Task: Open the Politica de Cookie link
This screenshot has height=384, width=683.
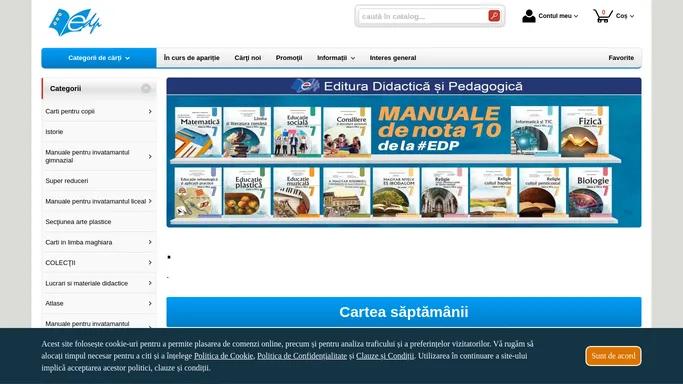Action: (223, 356)
